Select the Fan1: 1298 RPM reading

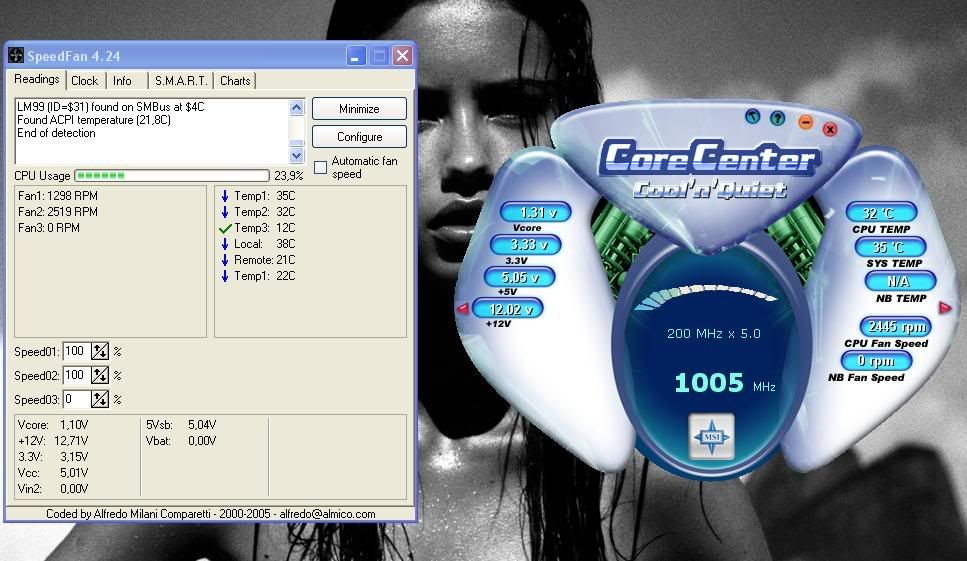[x=57, y=195]
